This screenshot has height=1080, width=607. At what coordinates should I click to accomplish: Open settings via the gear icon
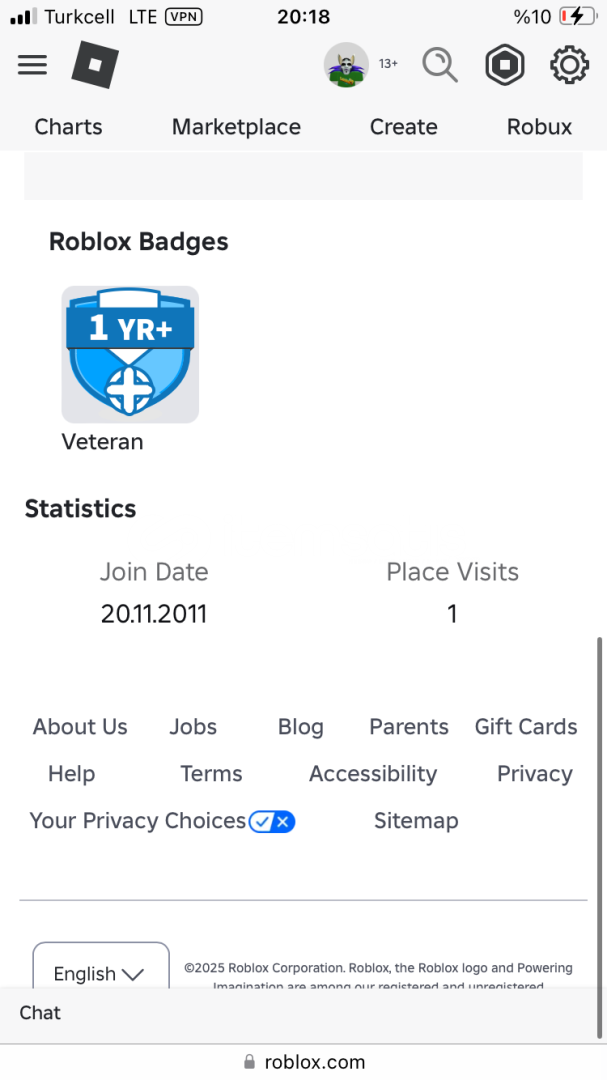tap(569, 65)
